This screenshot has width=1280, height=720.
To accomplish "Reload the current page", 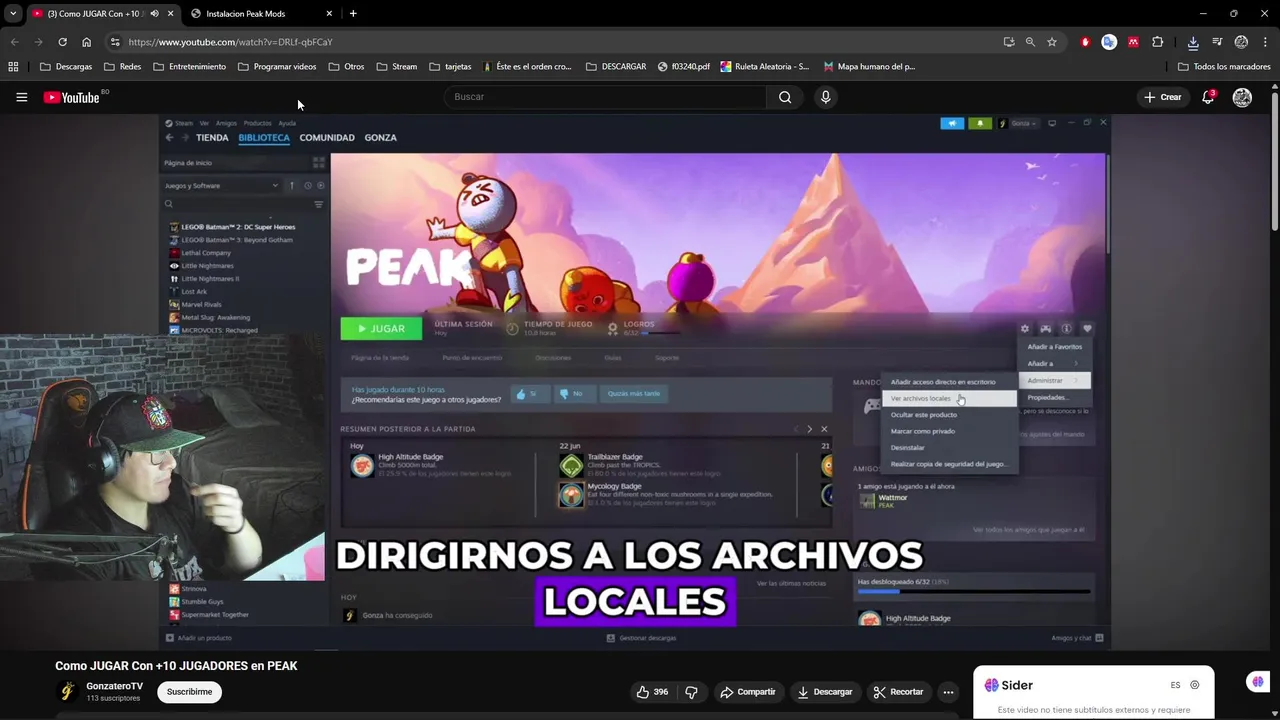I will [62, 42].
